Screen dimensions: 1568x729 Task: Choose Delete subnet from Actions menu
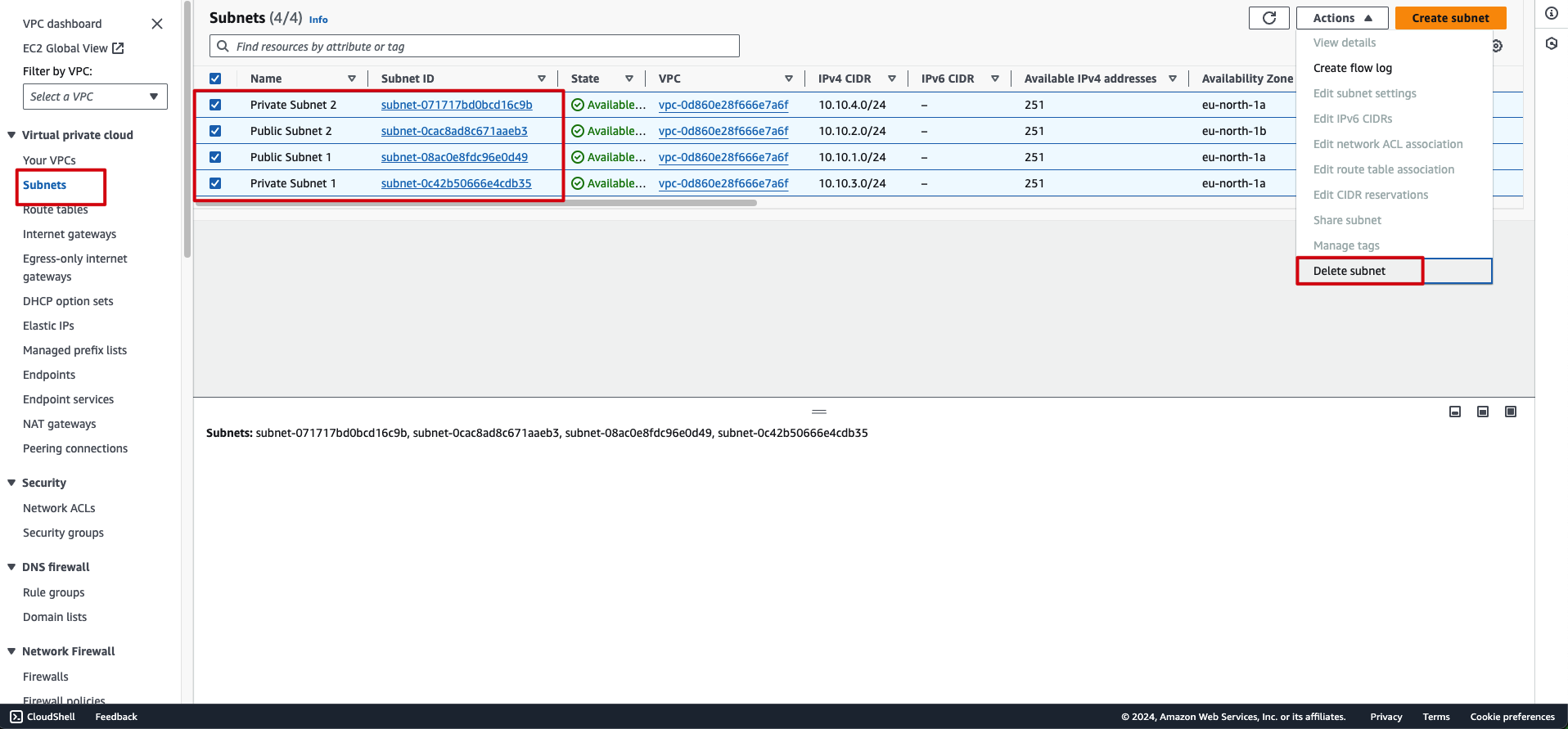coord(1349,271)
